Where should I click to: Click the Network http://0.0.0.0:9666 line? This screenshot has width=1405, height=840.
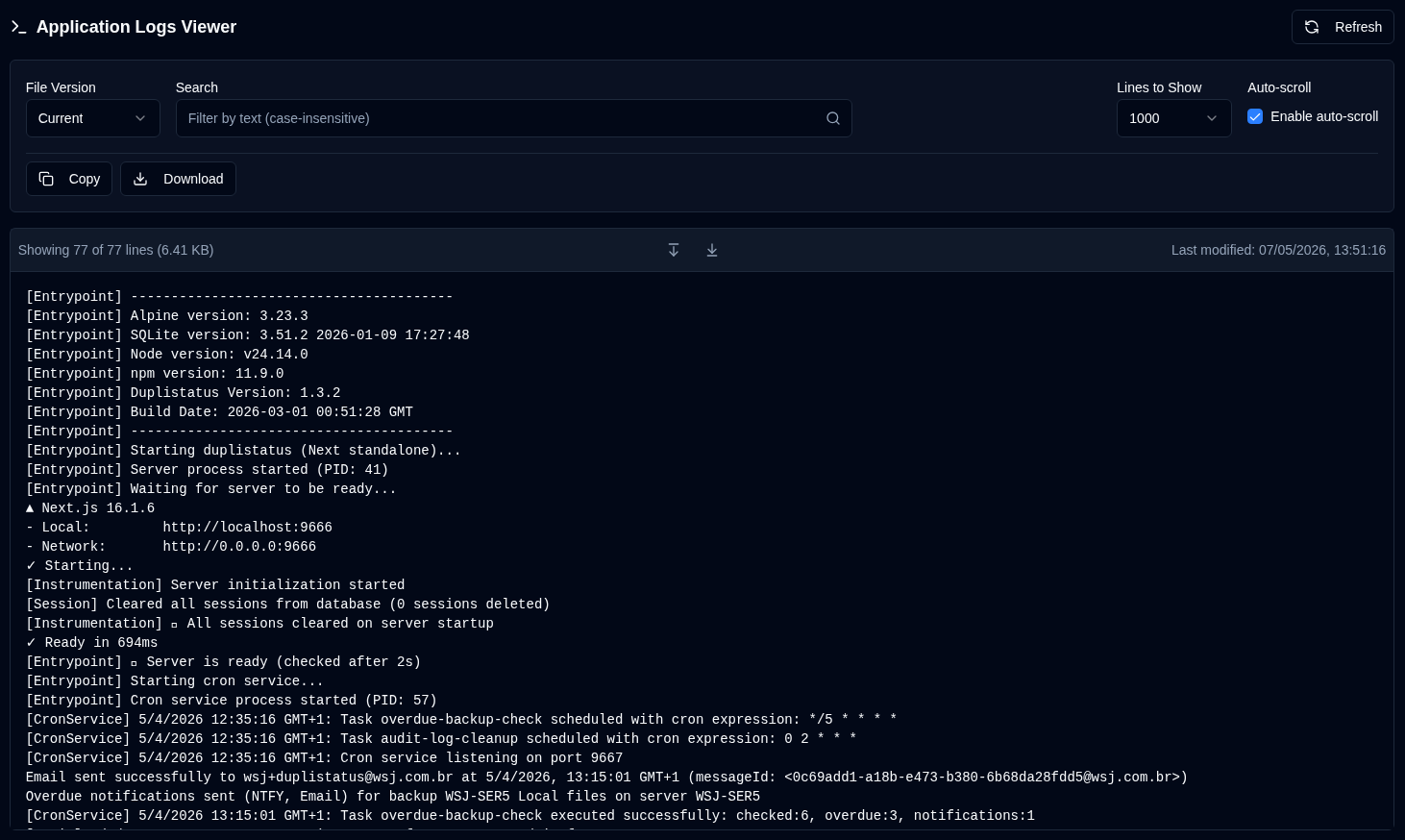point(171,546)
